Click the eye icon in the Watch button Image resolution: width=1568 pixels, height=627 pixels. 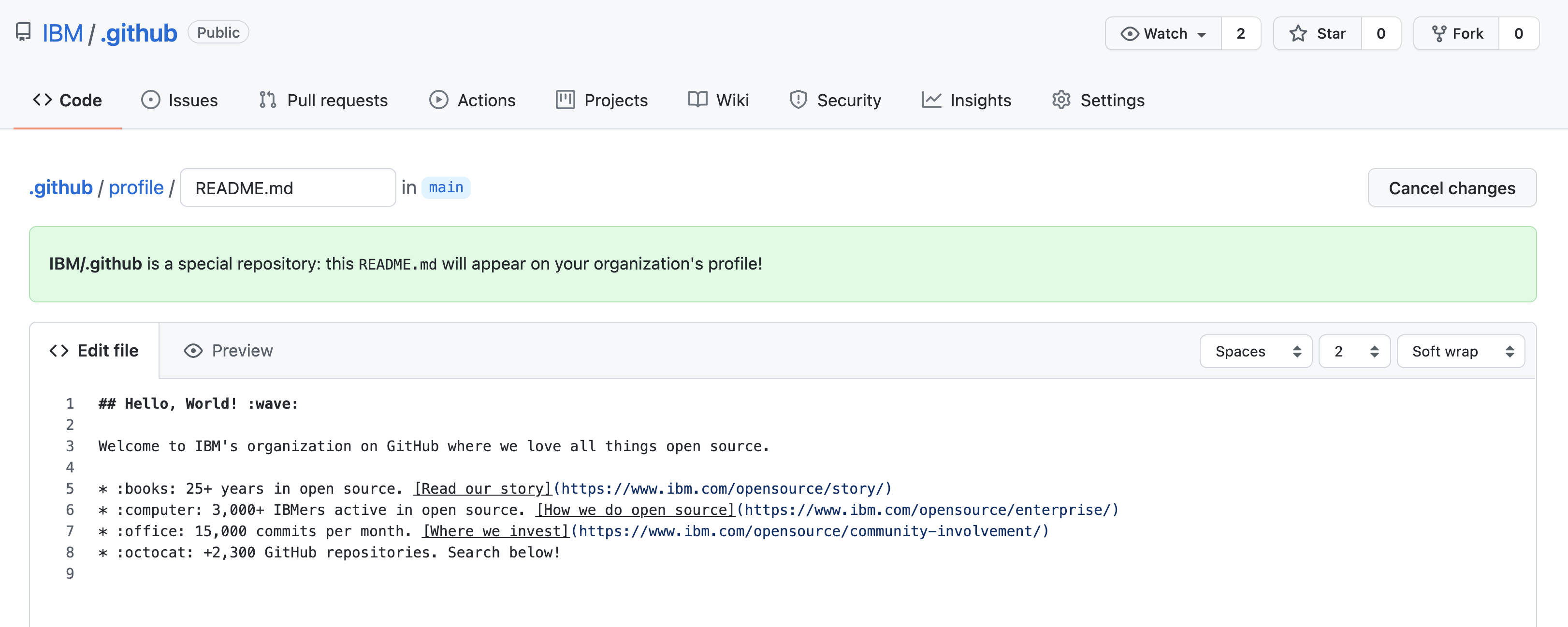click(x=1129, y=33)
